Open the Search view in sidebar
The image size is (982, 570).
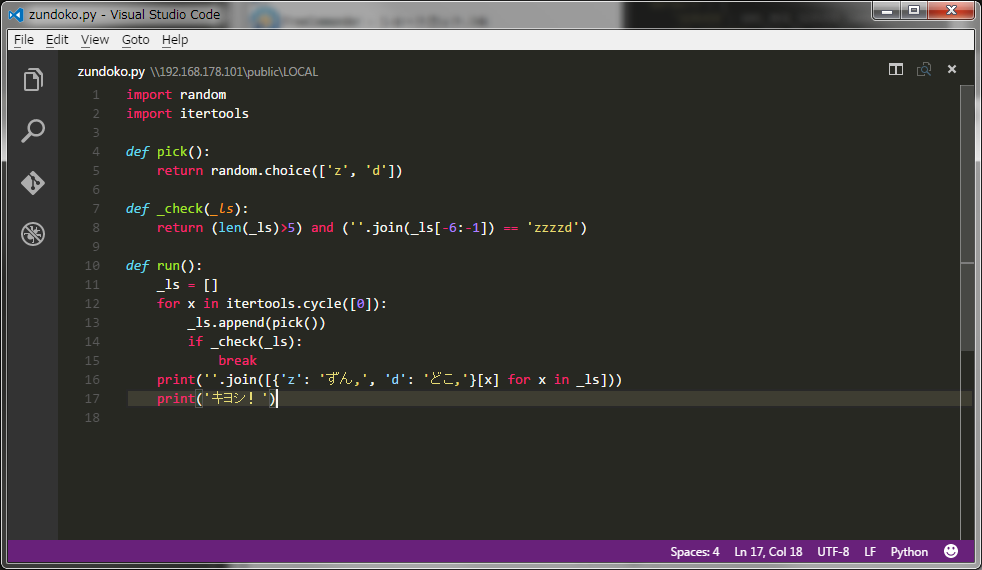(33, 131)
